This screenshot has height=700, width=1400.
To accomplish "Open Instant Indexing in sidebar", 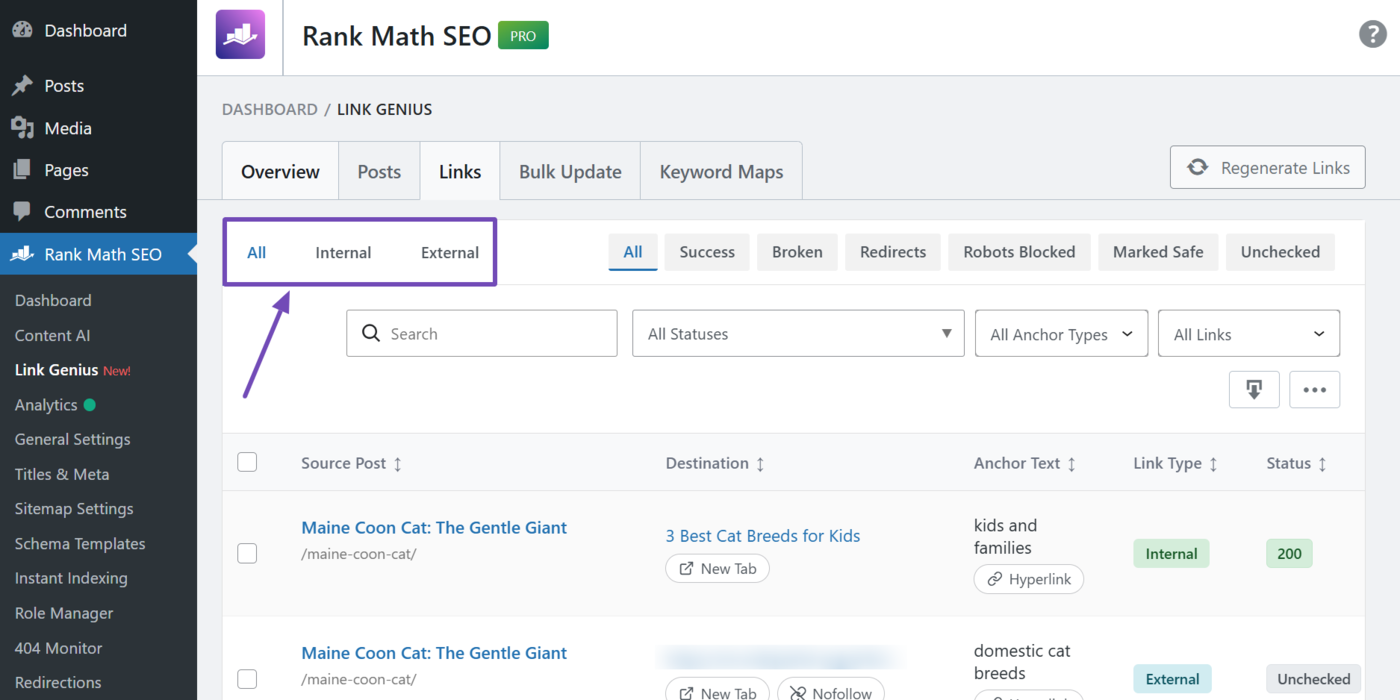I will point(71,578).
